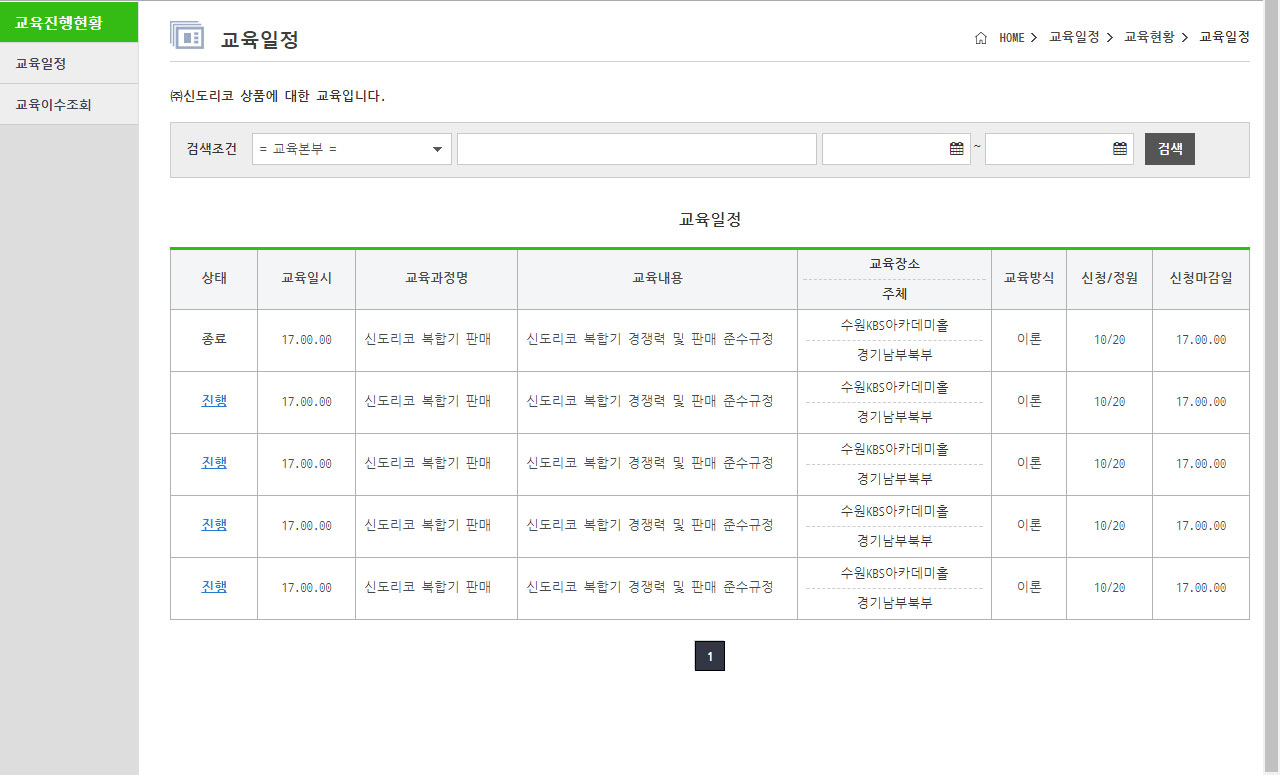Click 교육현황 breadcrumb link
This screenshot has width=1280, height=775.
(1149, 37)
